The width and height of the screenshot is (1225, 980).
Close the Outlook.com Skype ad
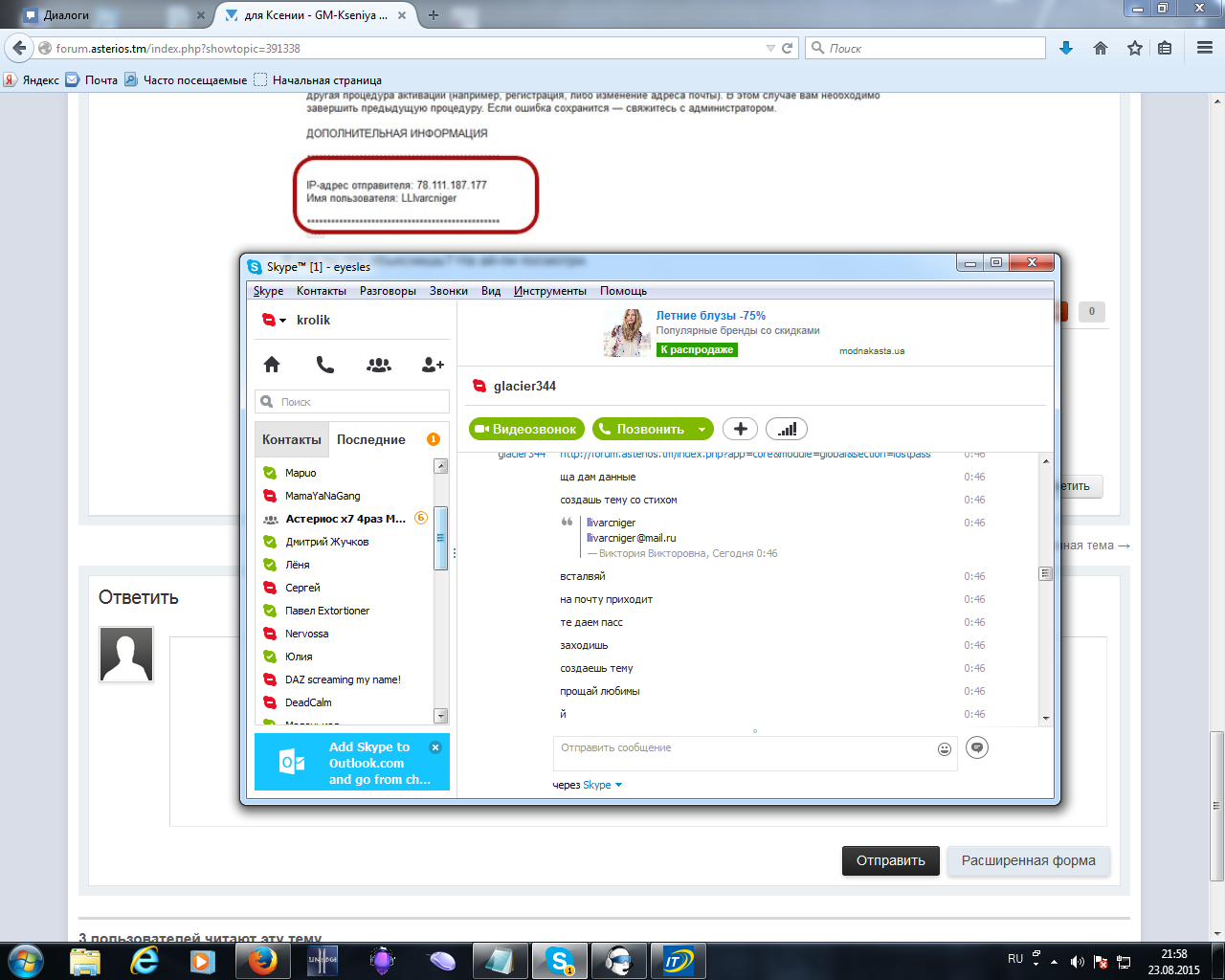pyautogui.click(x=435, y=747)
